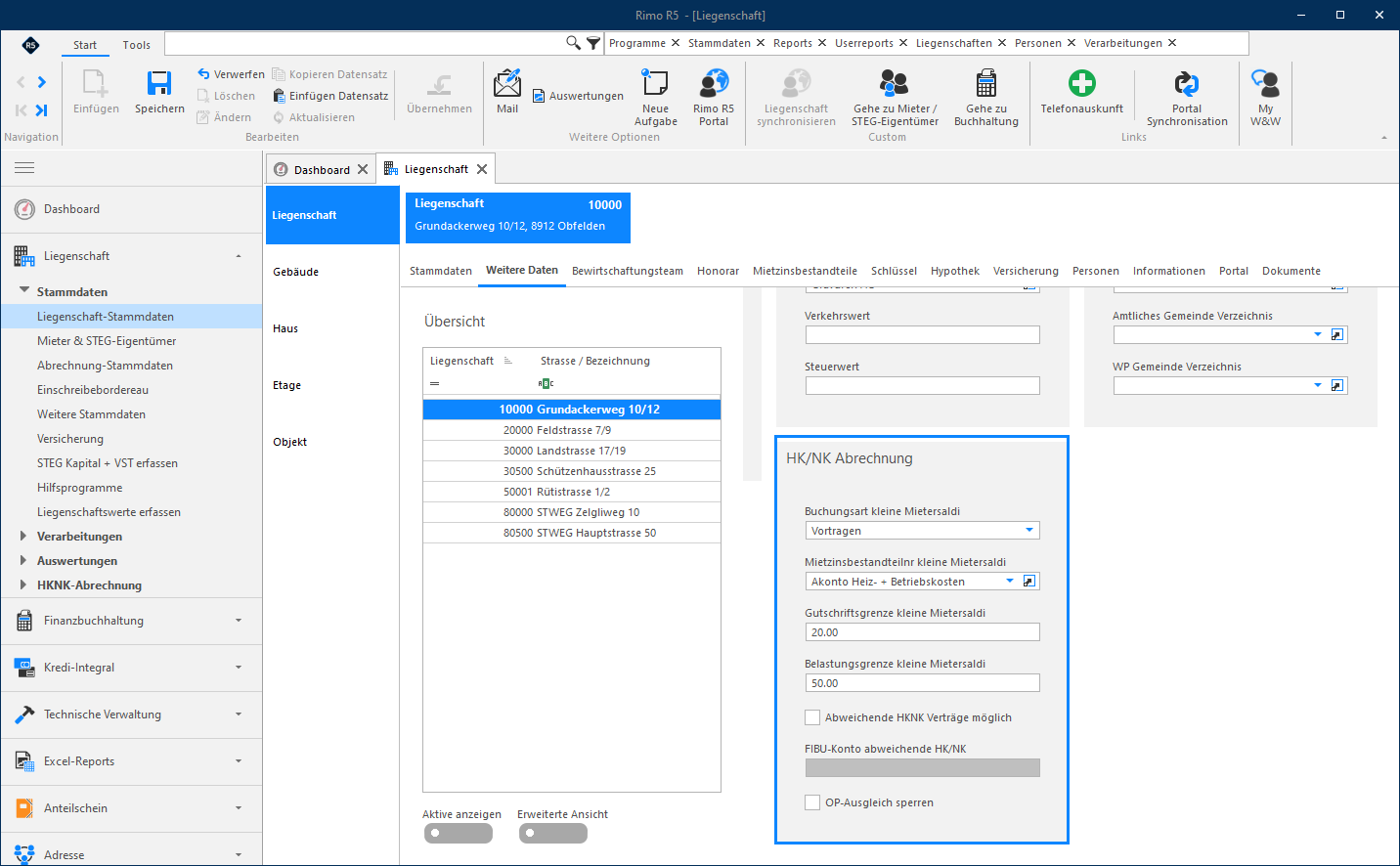Open My W&W icon

click(1265, 83)
